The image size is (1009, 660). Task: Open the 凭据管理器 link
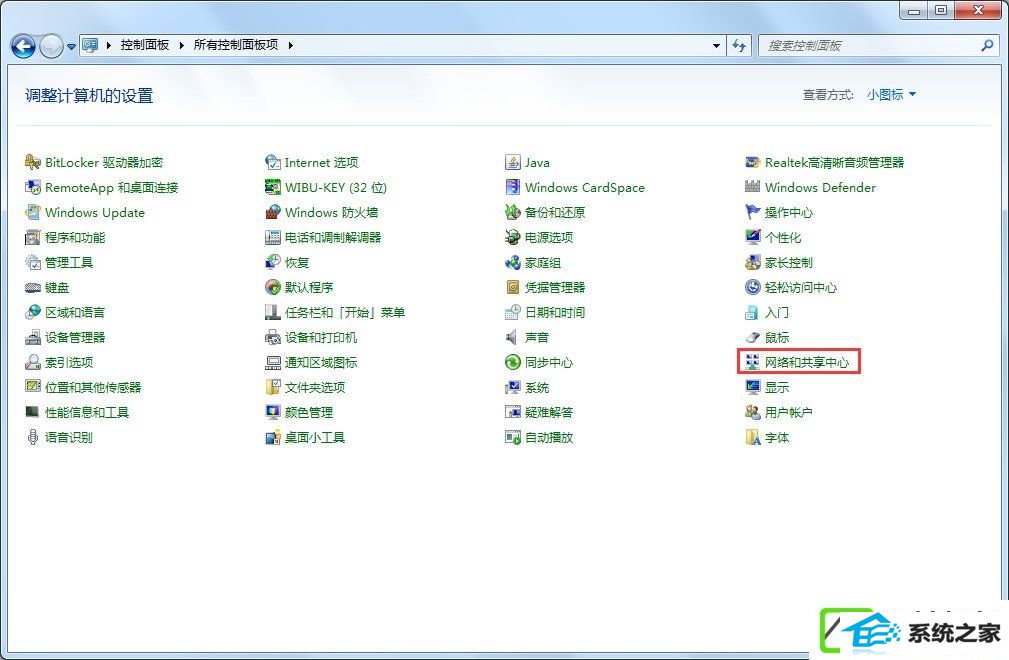tap(555, 288)
